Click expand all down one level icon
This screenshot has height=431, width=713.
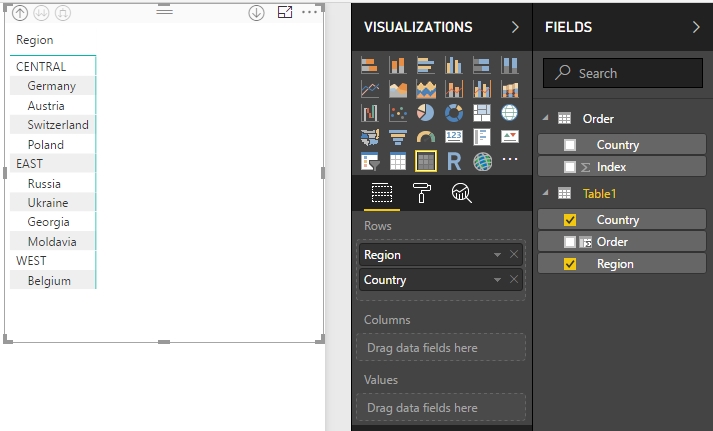63,13
